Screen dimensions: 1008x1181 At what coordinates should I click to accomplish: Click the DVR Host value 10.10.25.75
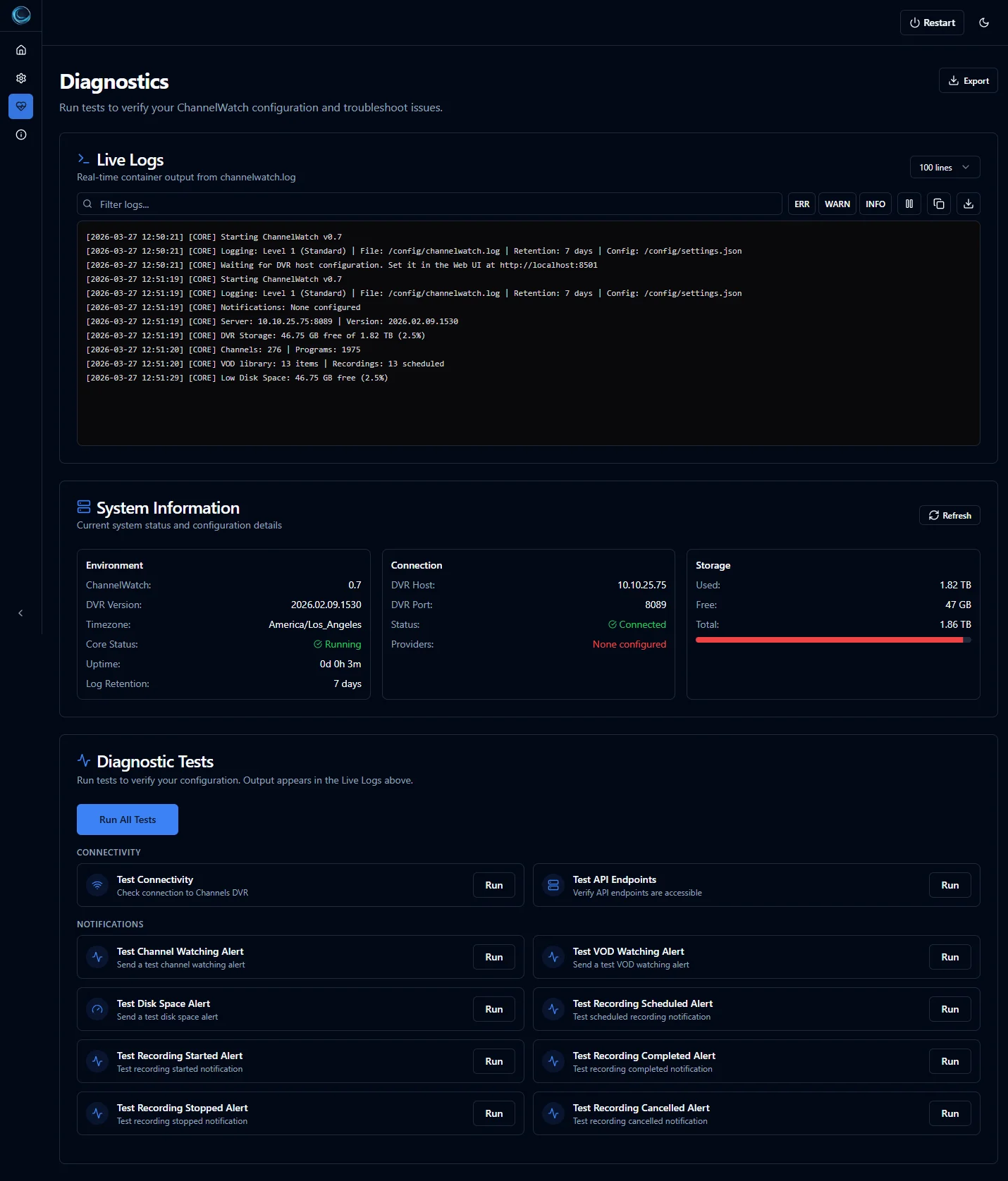pyautogui.click(x=641, y=585)
